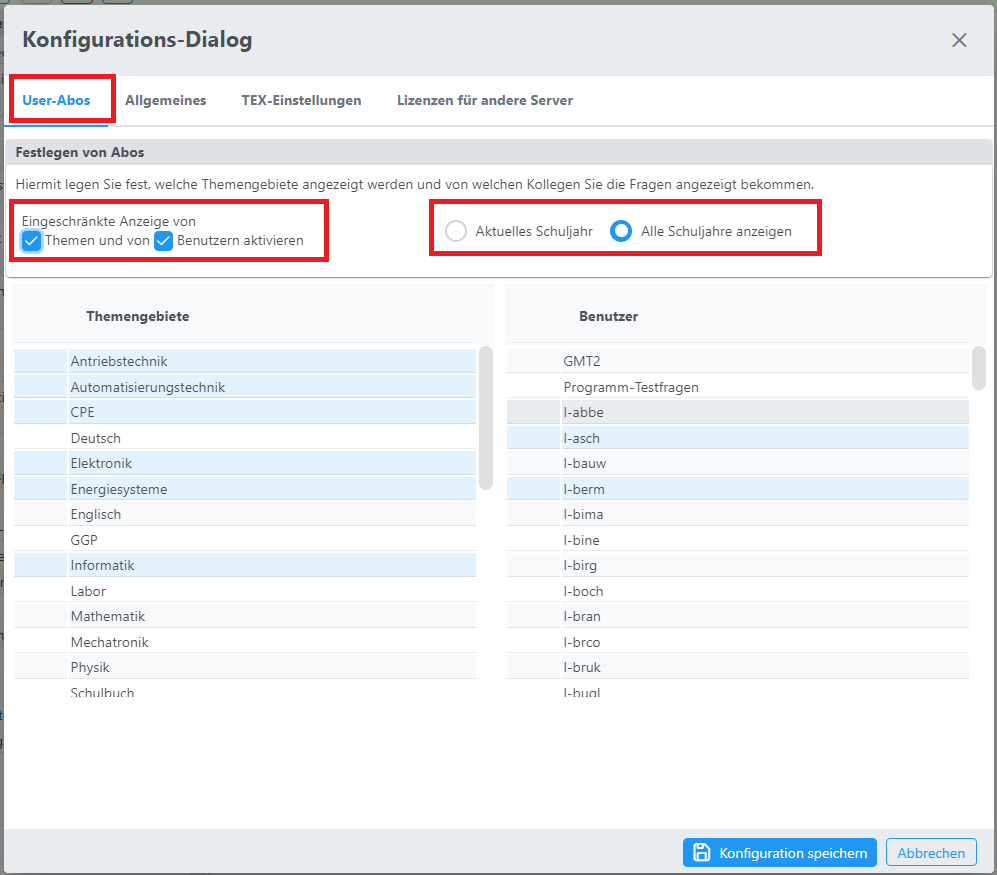Viewport: 997px width, 875px height.
Task: Choose Alle Schuljahre anzeigen radio option
Action: (621, 231)
